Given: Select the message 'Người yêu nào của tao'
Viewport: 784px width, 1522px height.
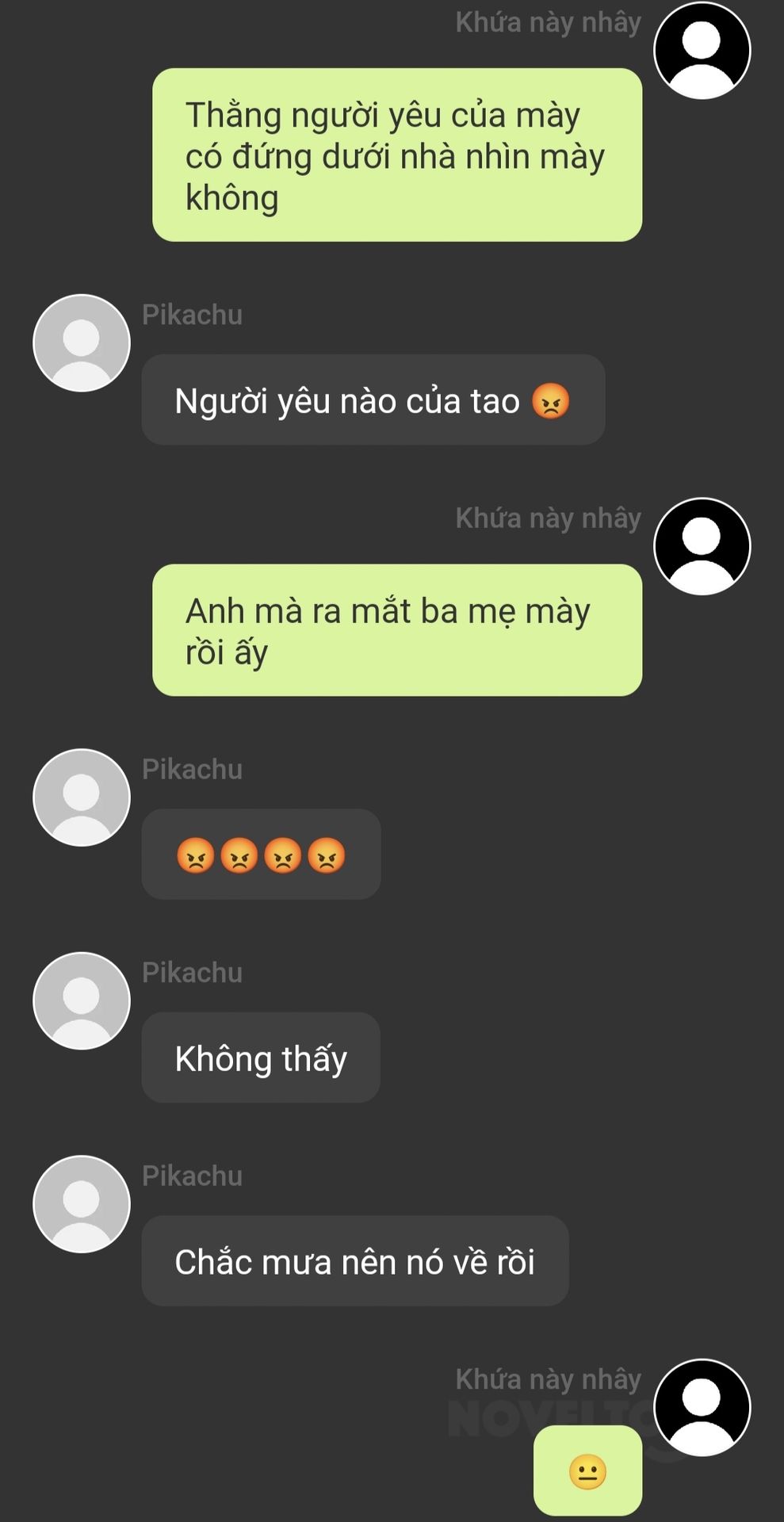Looking at the screenshot, I should click(x=373, y=400).
